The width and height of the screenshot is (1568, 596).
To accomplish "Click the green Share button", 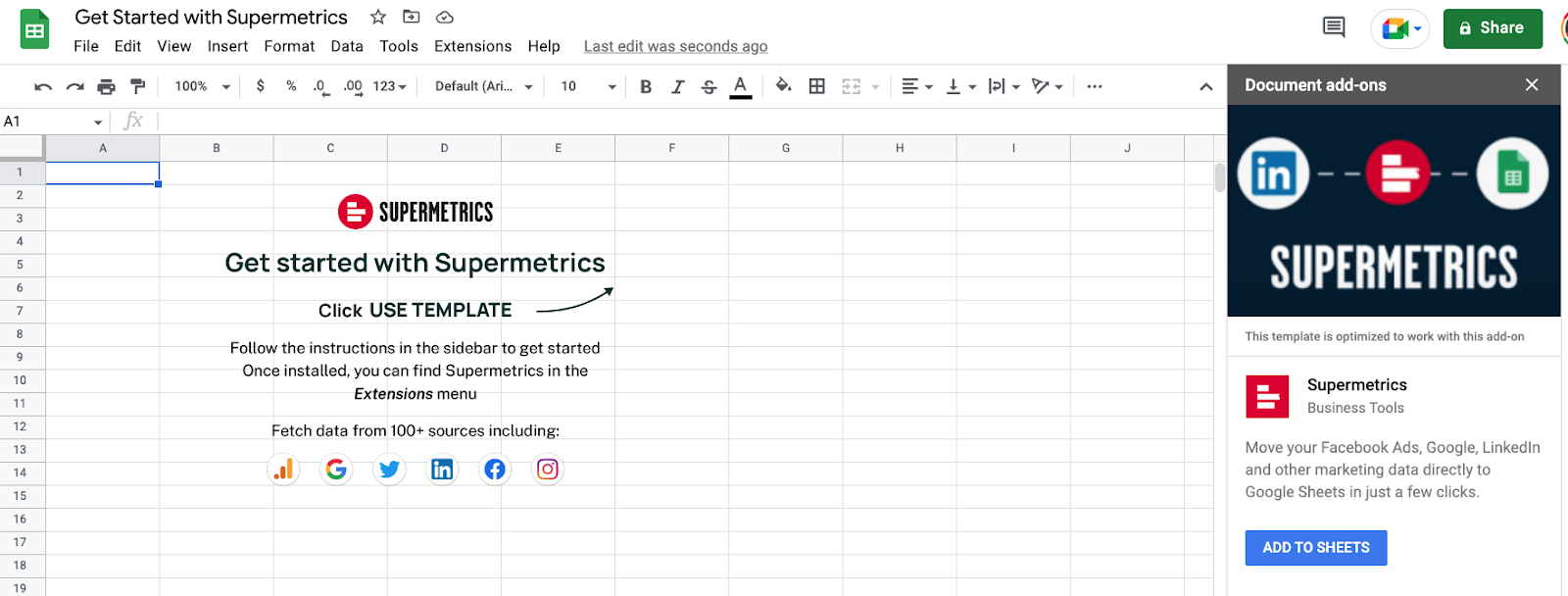I will click(x=1493, y=28).
